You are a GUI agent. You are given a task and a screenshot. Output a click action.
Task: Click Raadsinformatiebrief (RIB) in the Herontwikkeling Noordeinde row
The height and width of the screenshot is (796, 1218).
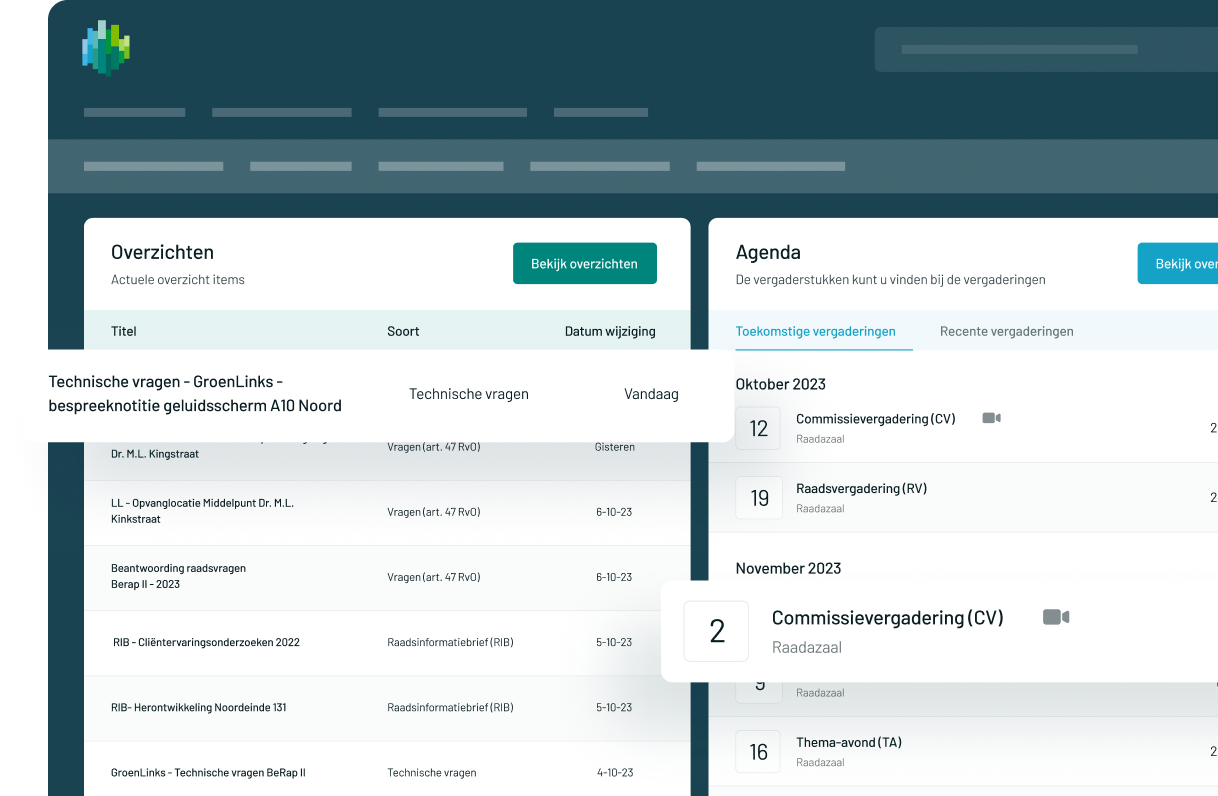450,707
